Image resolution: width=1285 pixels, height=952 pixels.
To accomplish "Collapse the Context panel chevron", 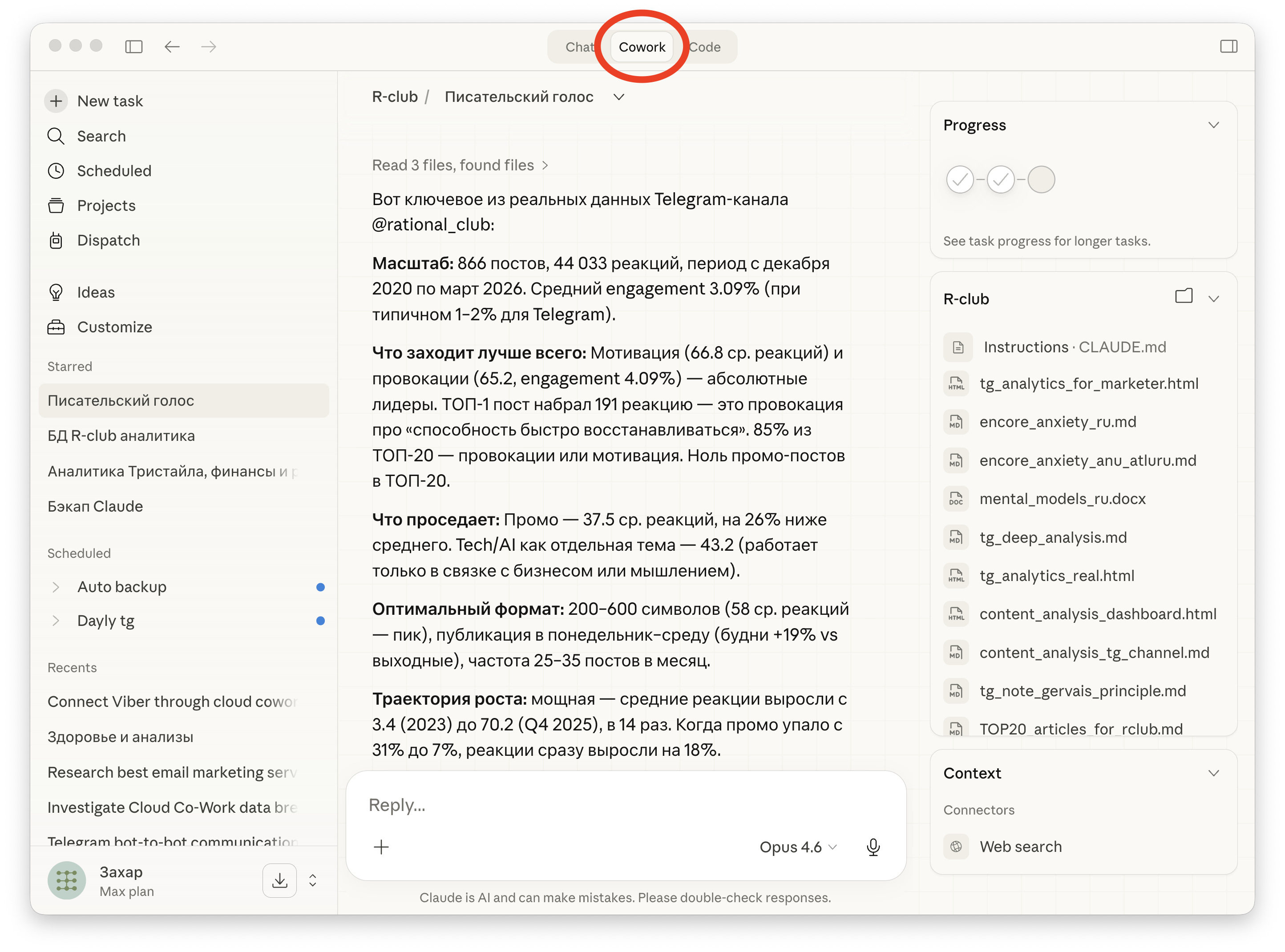I will coord(1213,773).
